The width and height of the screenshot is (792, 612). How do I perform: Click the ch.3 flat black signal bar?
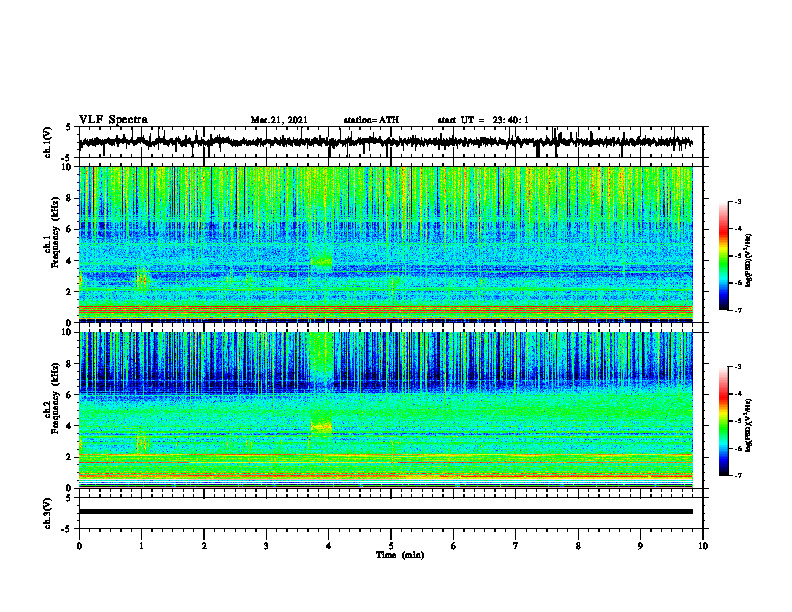[385, 512]
